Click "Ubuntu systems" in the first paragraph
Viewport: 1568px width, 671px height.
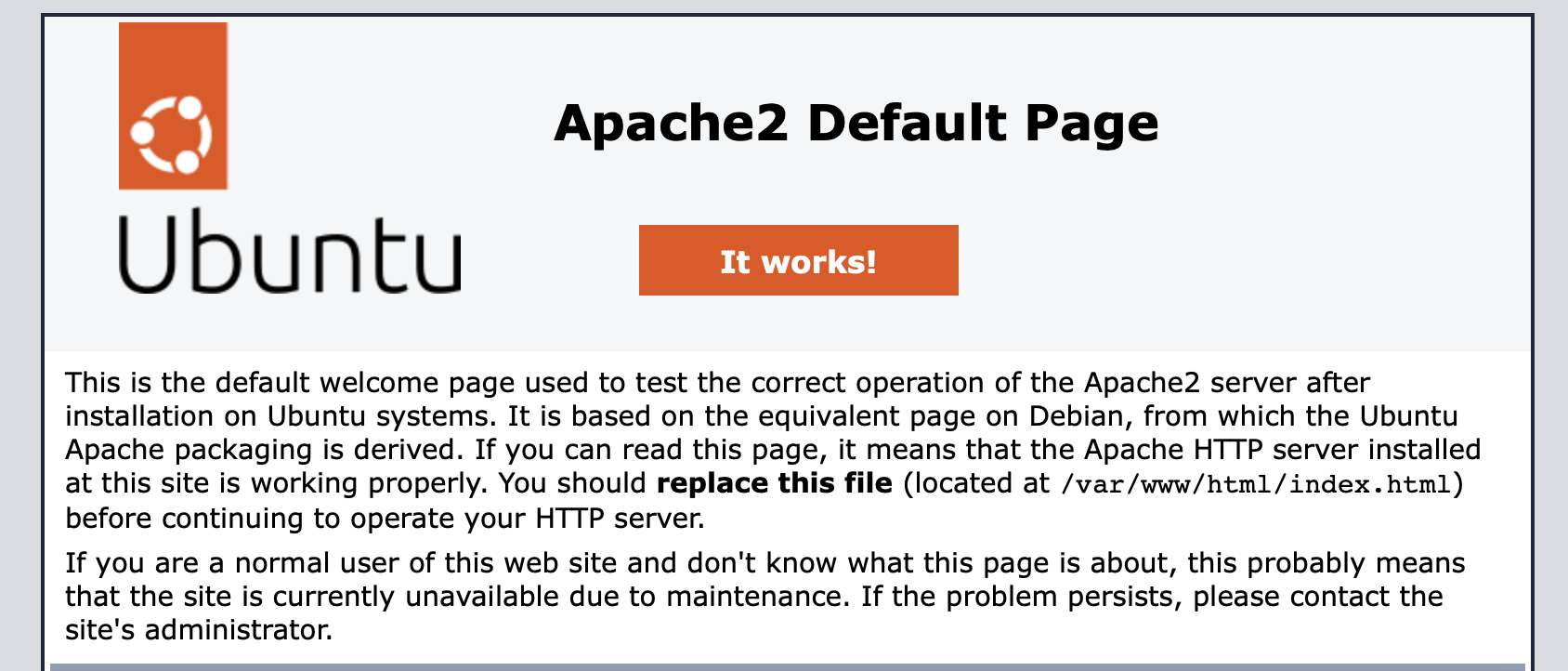coord(381,416)
